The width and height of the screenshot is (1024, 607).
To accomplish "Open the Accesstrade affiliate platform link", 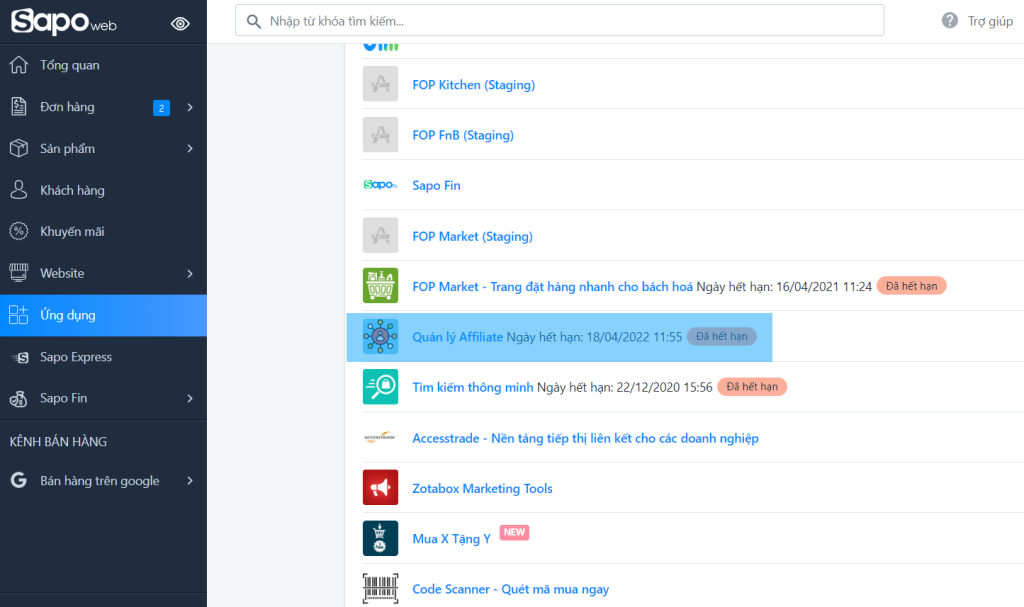I will click(586, 437).
